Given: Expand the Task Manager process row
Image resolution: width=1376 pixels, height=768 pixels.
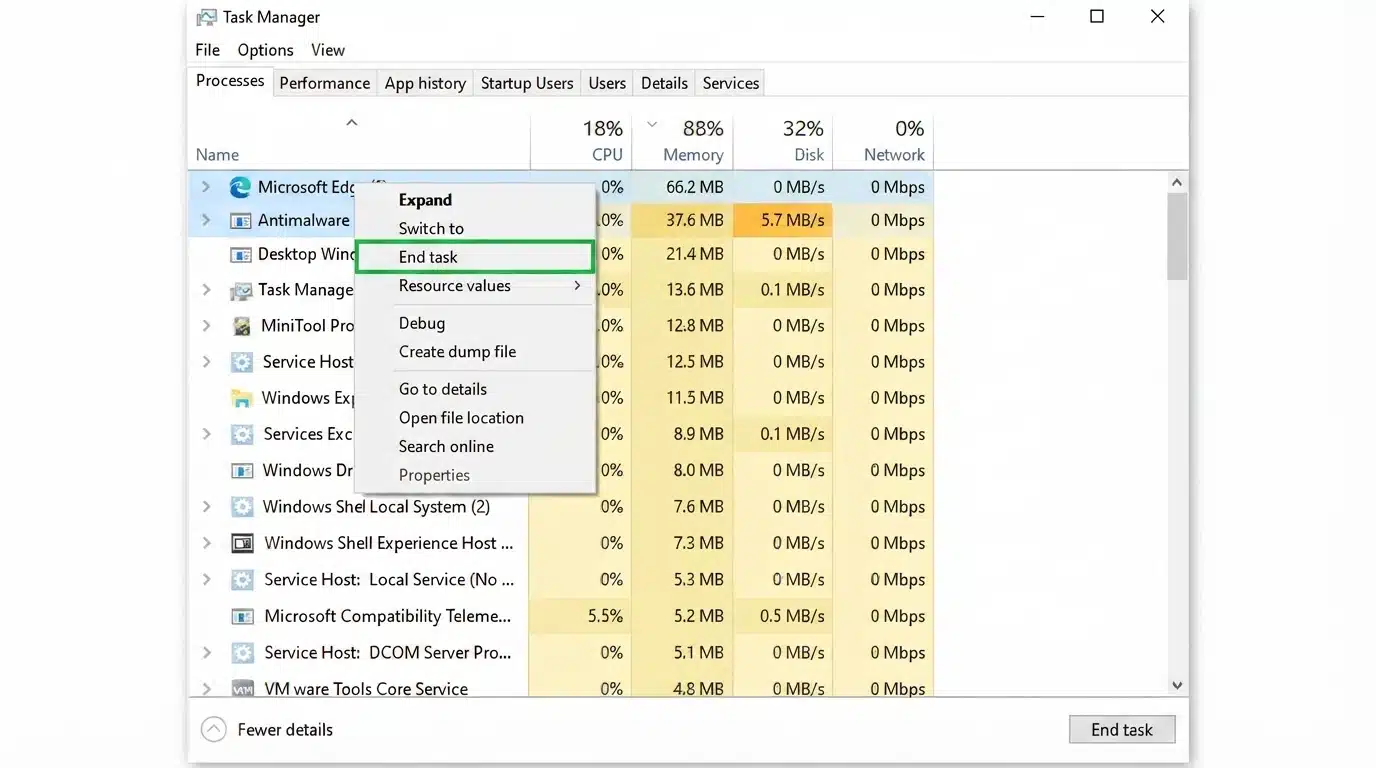Looking at the screenshot, I should pyautogui.click(x=206, y=290).
